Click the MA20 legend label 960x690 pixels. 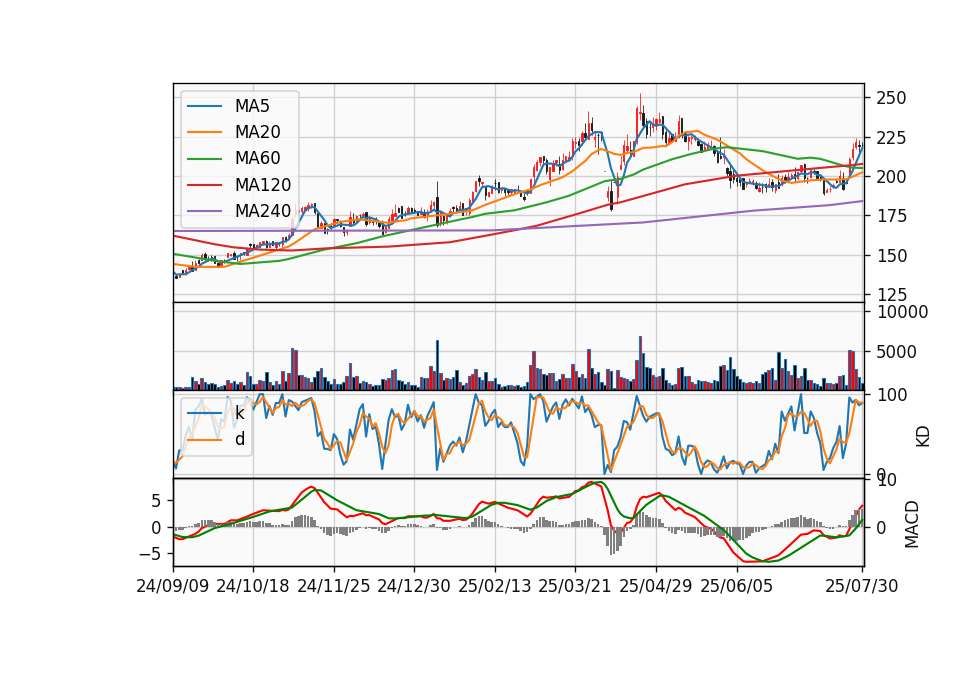(257, 132)
